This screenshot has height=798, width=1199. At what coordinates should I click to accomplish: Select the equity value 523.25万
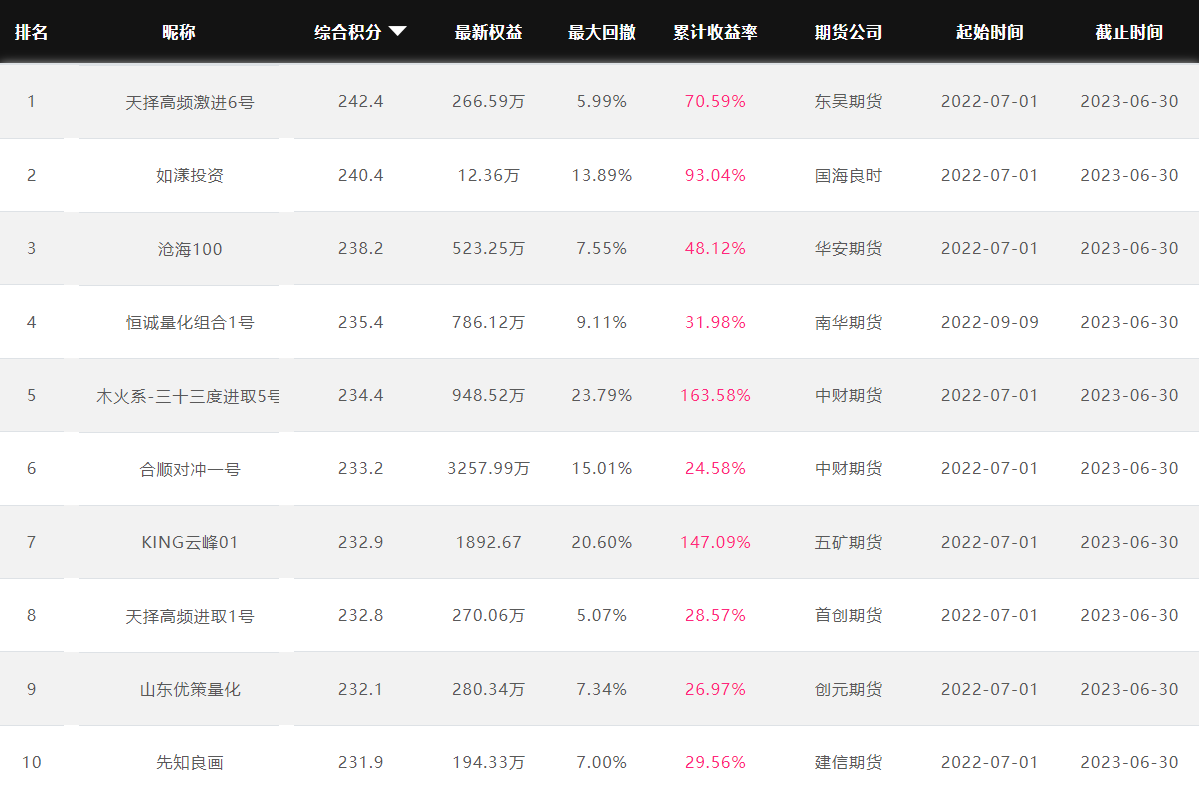(489, 248)
